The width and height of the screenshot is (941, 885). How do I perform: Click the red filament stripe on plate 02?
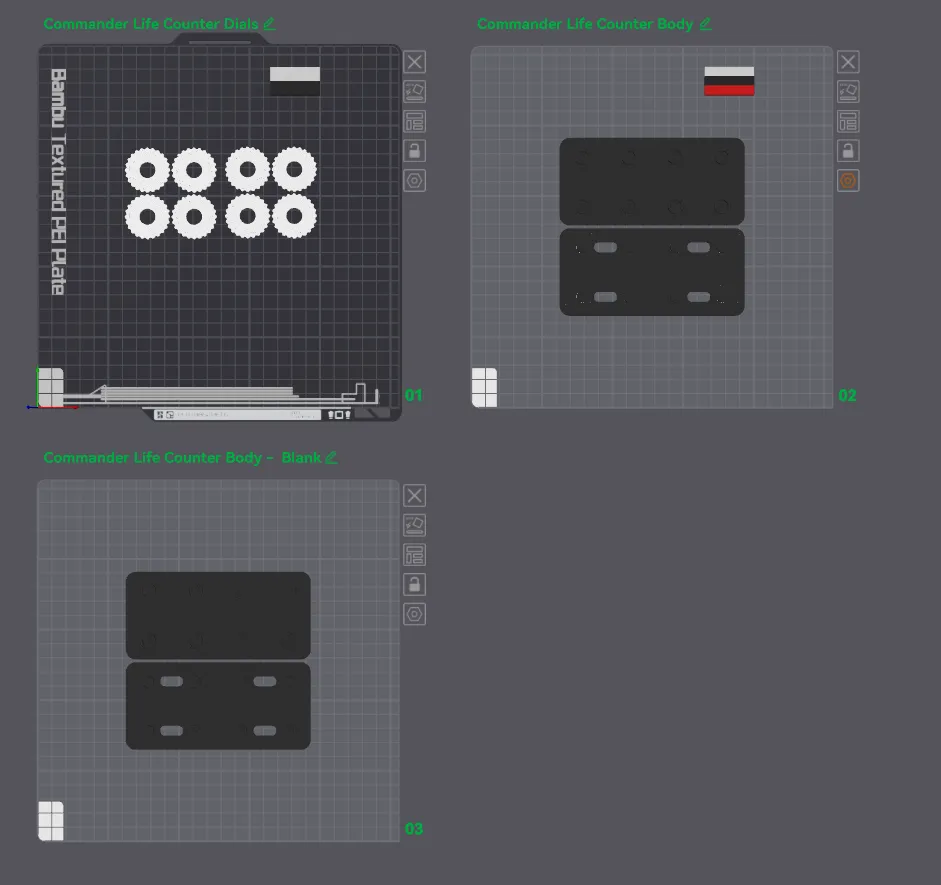pos(729,90)
